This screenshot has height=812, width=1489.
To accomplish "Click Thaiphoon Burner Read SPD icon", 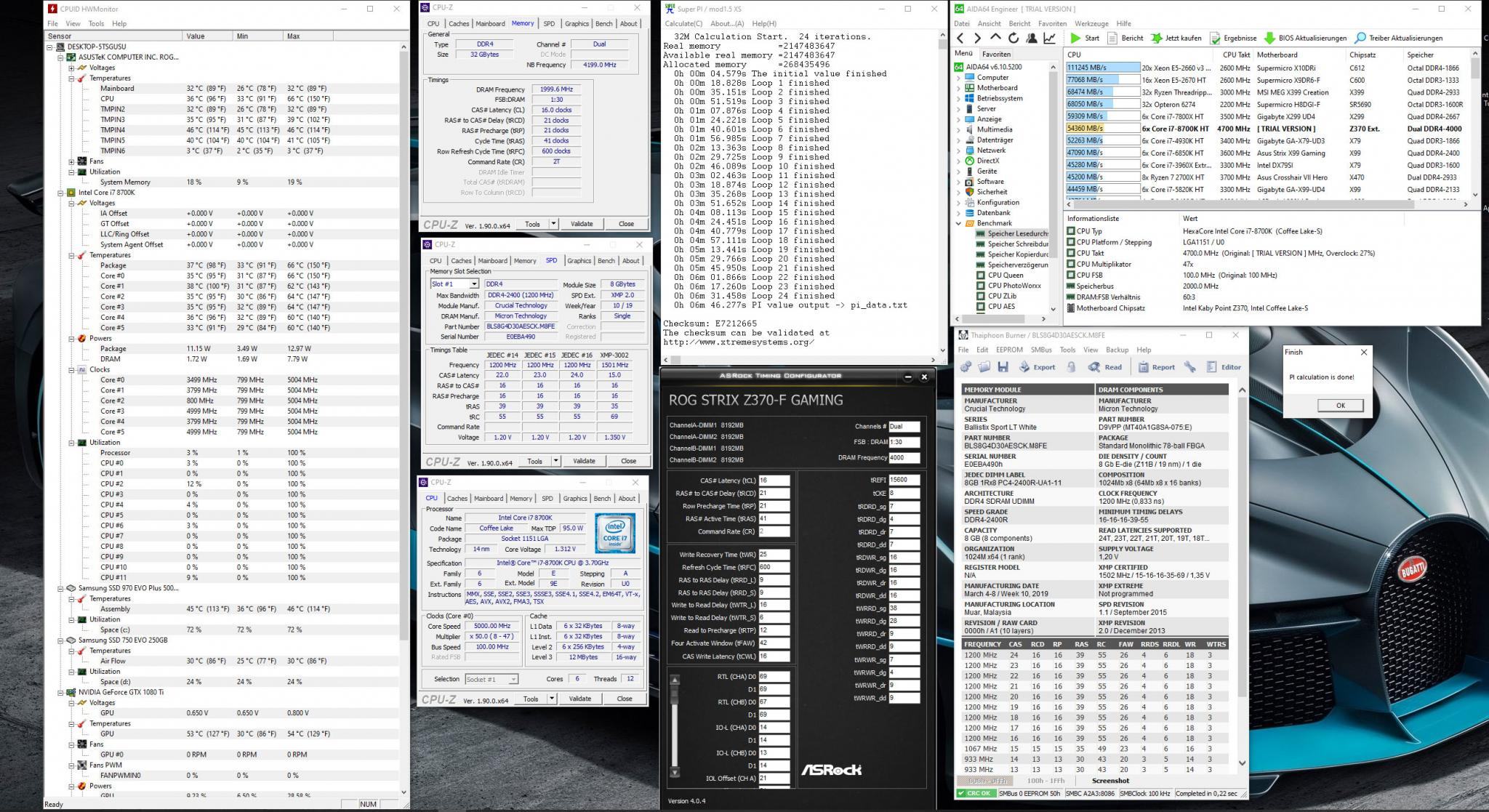I will coord(1093,367).
